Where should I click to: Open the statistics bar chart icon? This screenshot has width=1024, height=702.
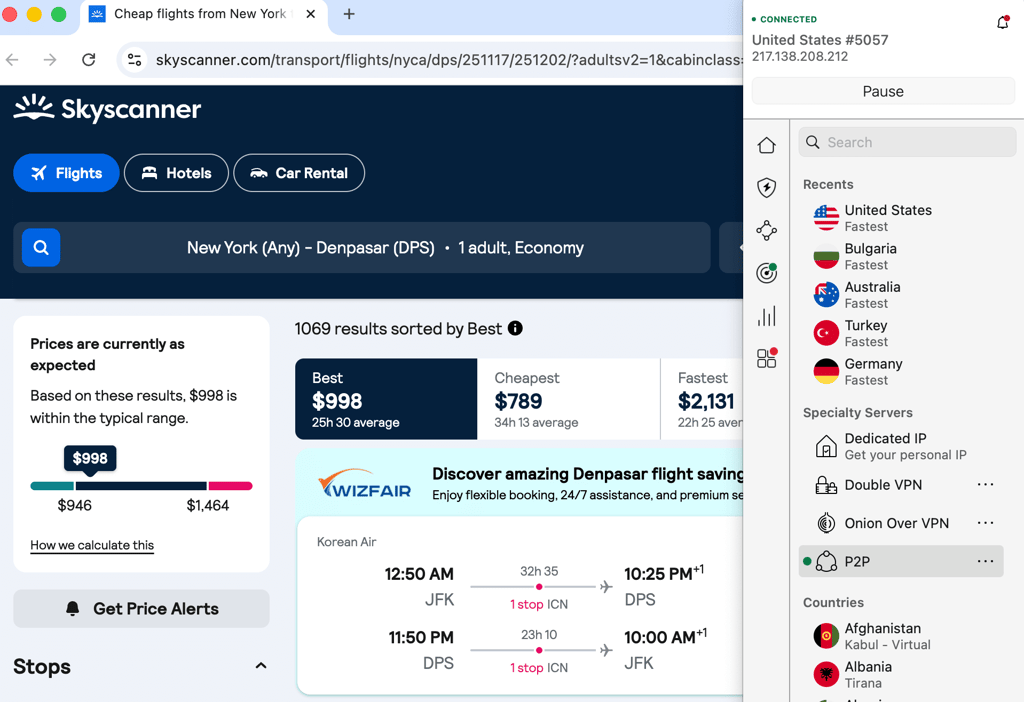click(x=767, y=316)
